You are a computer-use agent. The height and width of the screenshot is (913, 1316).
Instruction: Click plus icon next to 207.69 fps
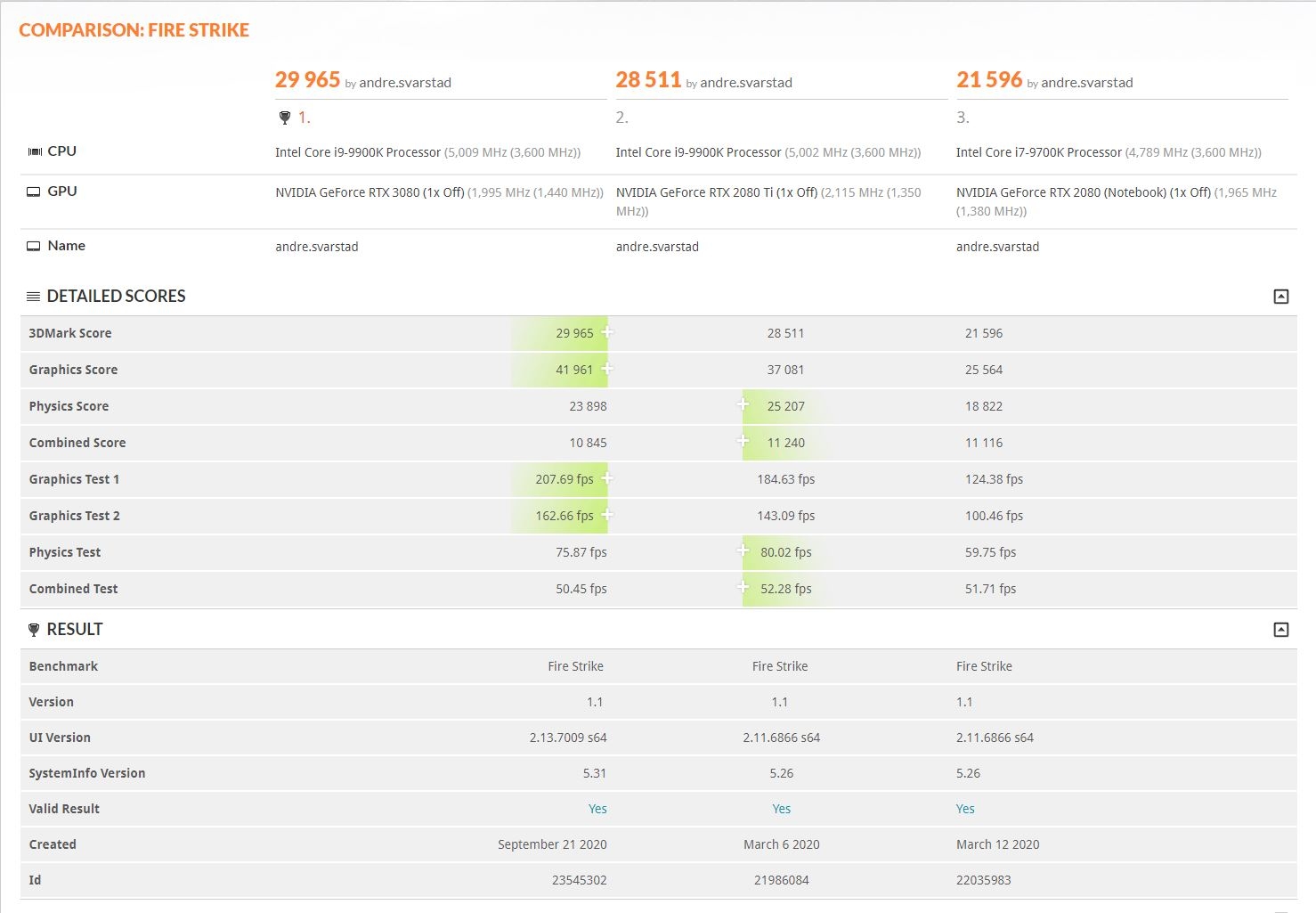[x=607, y=478]
